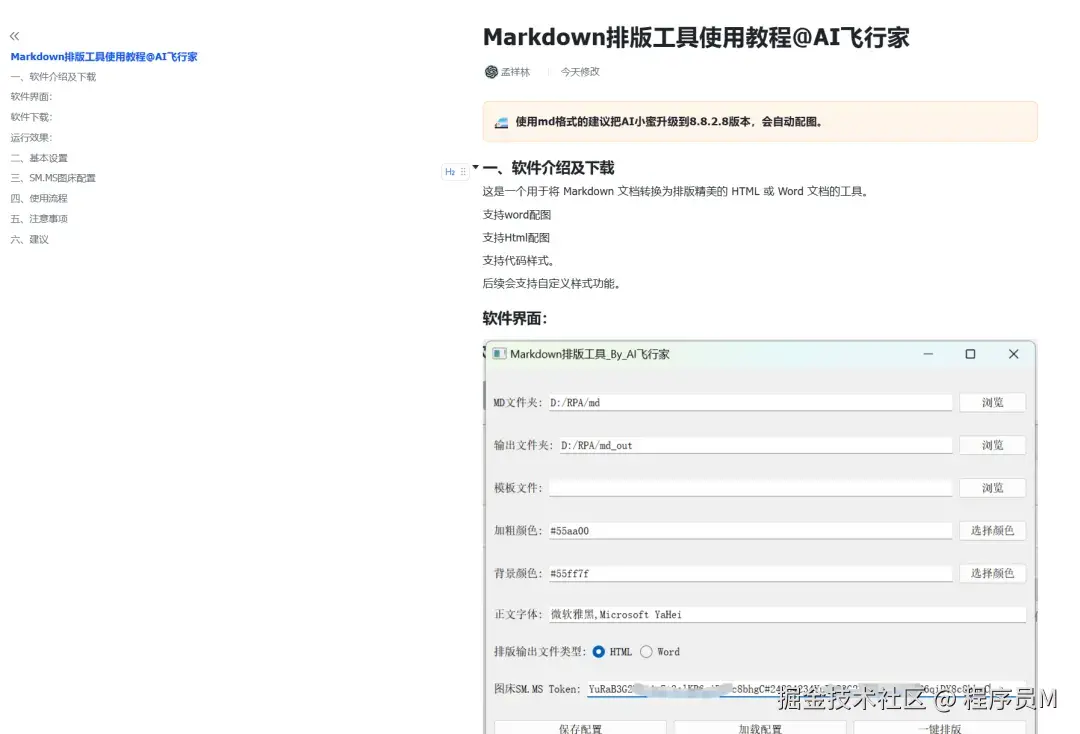Focus the 加粗颜色 #55aa00 field
Image resolution: width=1080 pixels, height=734 pixels.
click(750, 530)
